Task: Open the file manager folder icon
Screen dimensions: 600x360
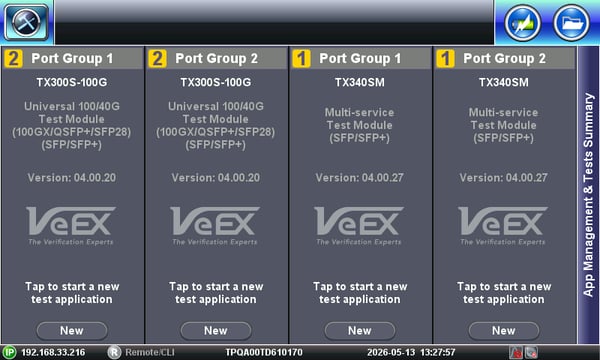Action: pyautogui.click(x=571, y=23)
